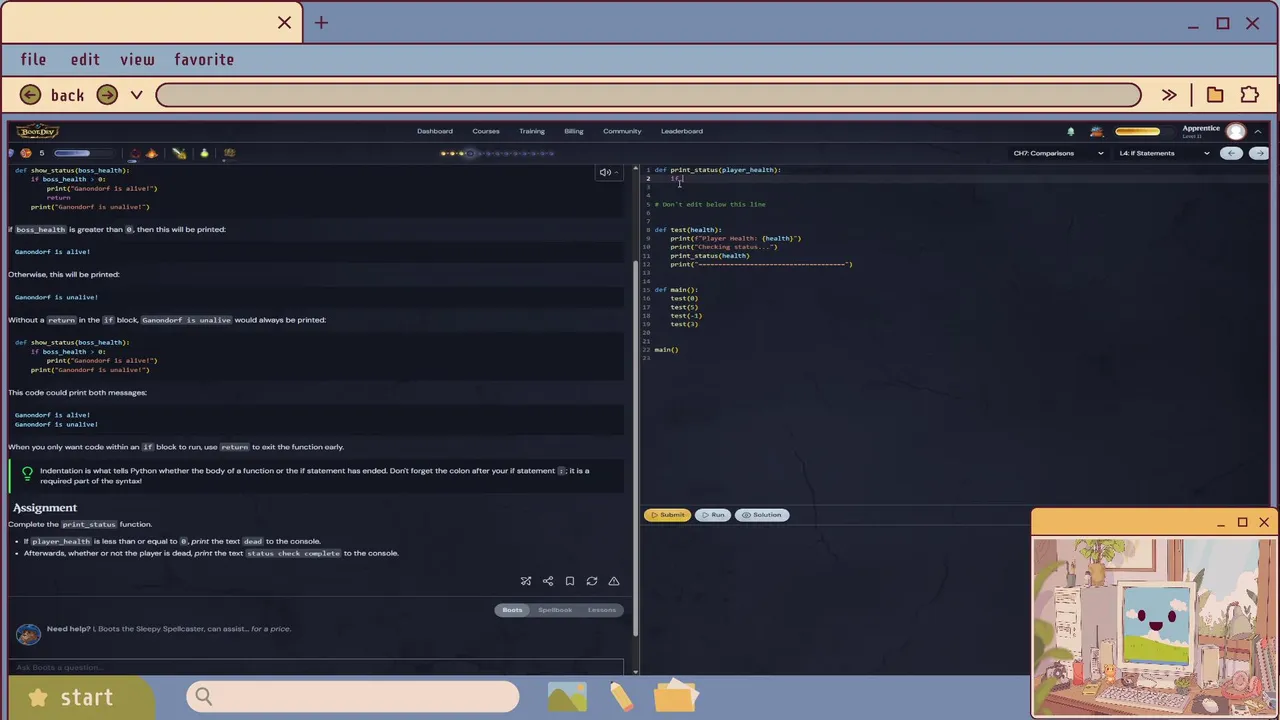This screenshot has width=1280, height=720.
Task: Open the CH7: Comparisons chapter dropdown
Action: (1058, 153)
